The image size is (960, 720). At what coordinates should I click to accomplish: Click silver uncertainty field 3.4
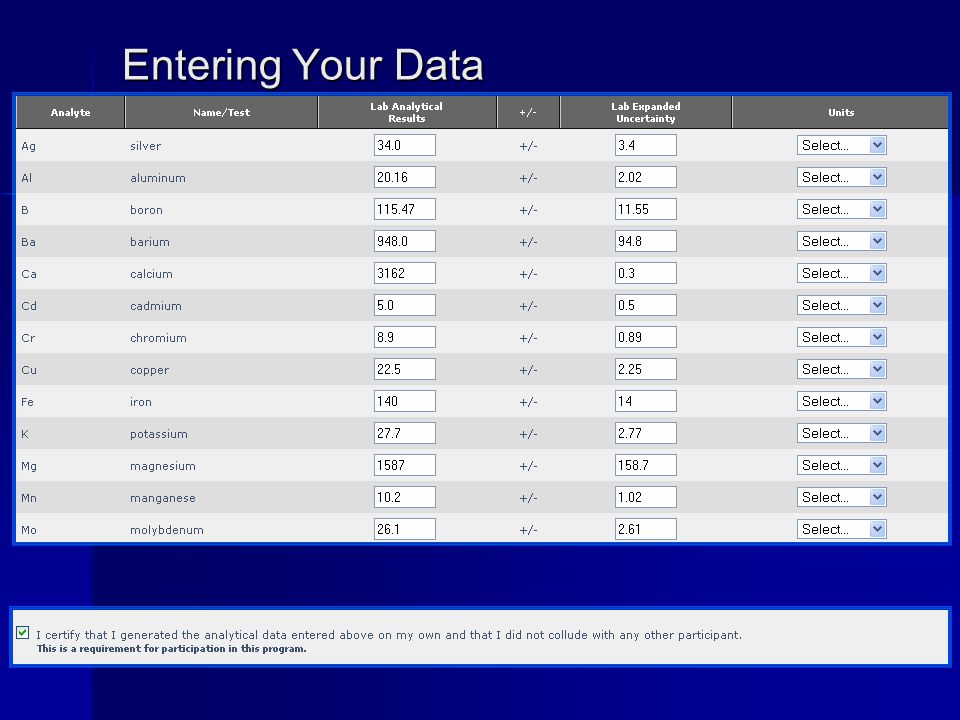click(x=646, y=145)
